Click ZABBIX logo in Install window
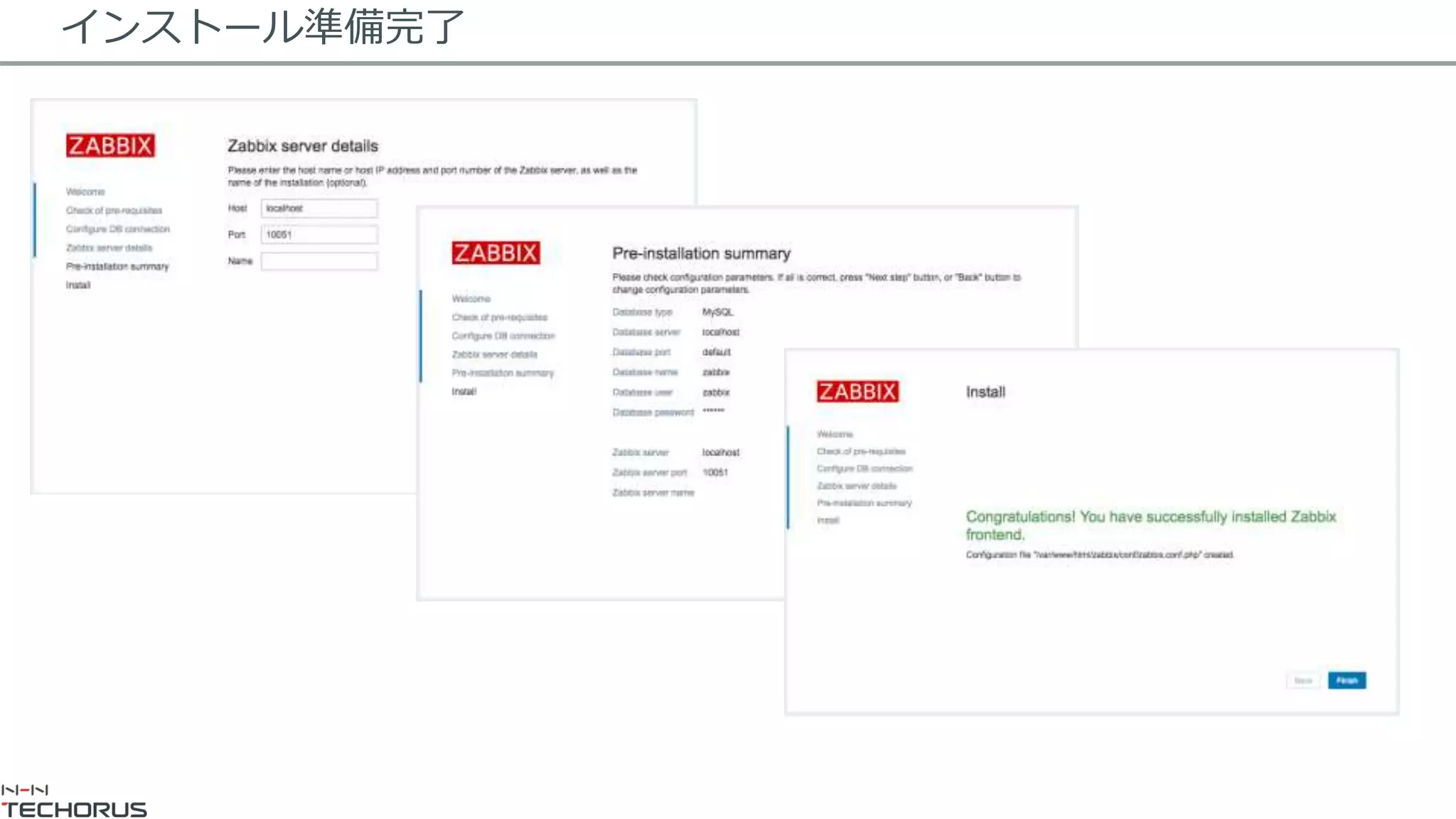 point(857,392)
